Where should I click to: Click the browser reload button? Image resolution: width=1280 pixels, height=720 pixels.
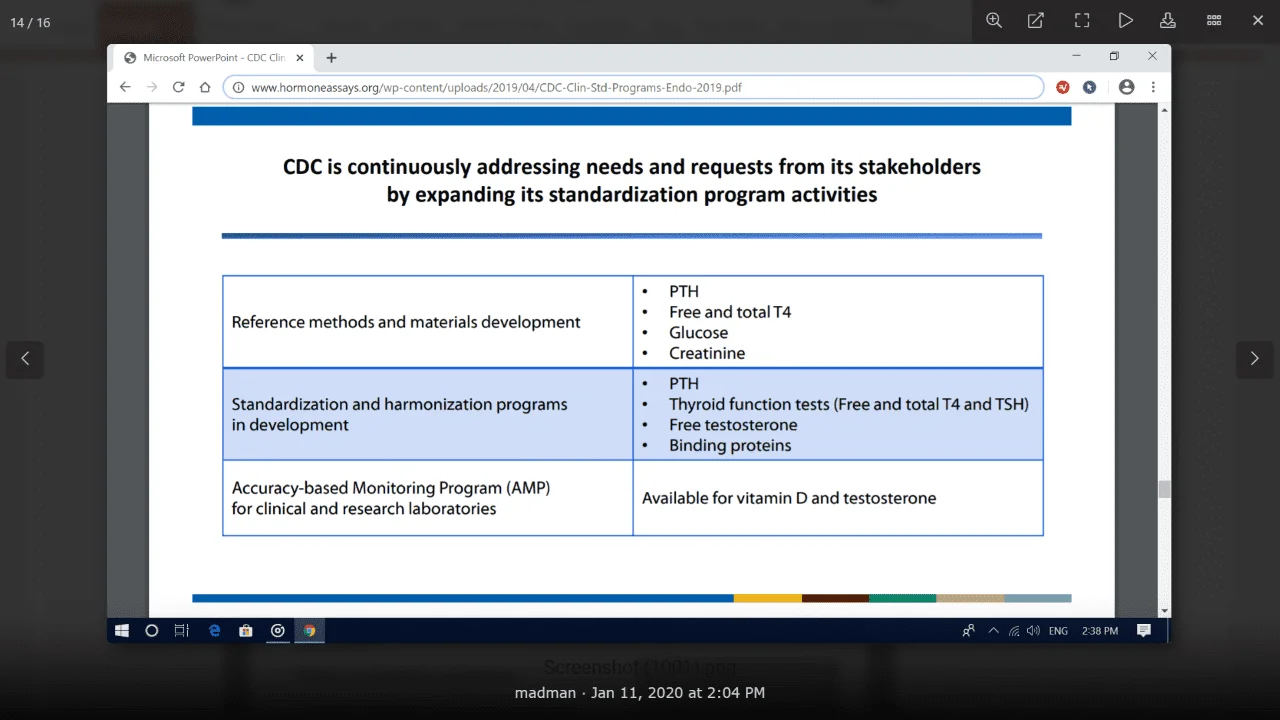178,87
